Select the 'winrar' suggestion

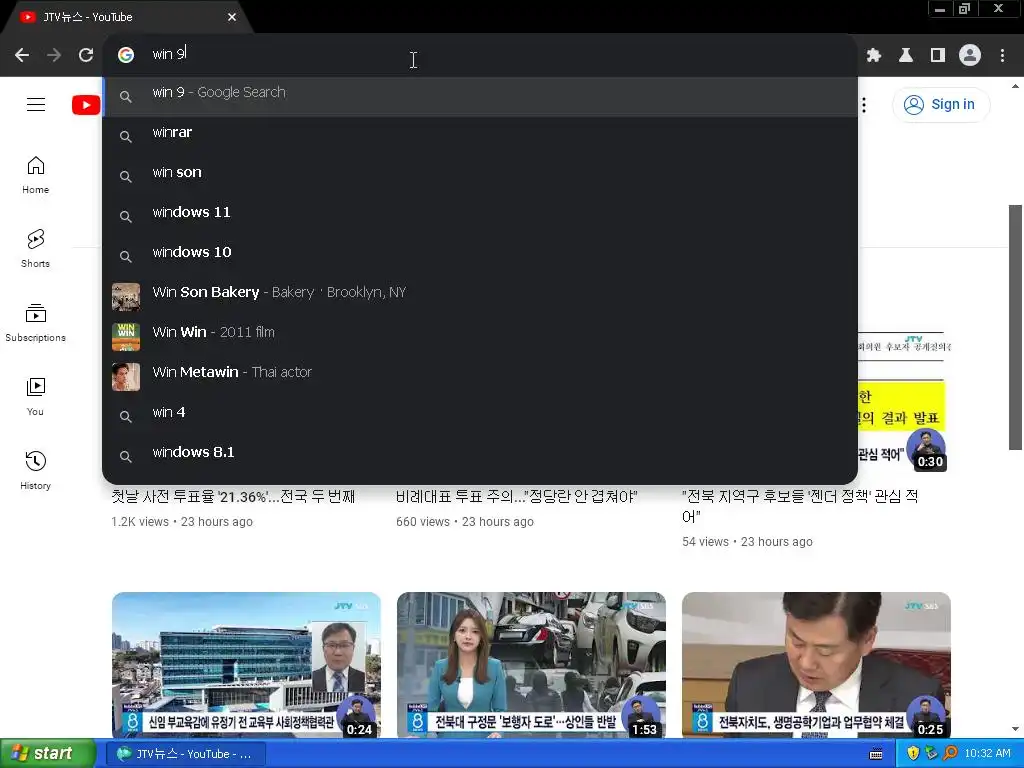click(x=480, y=136)
